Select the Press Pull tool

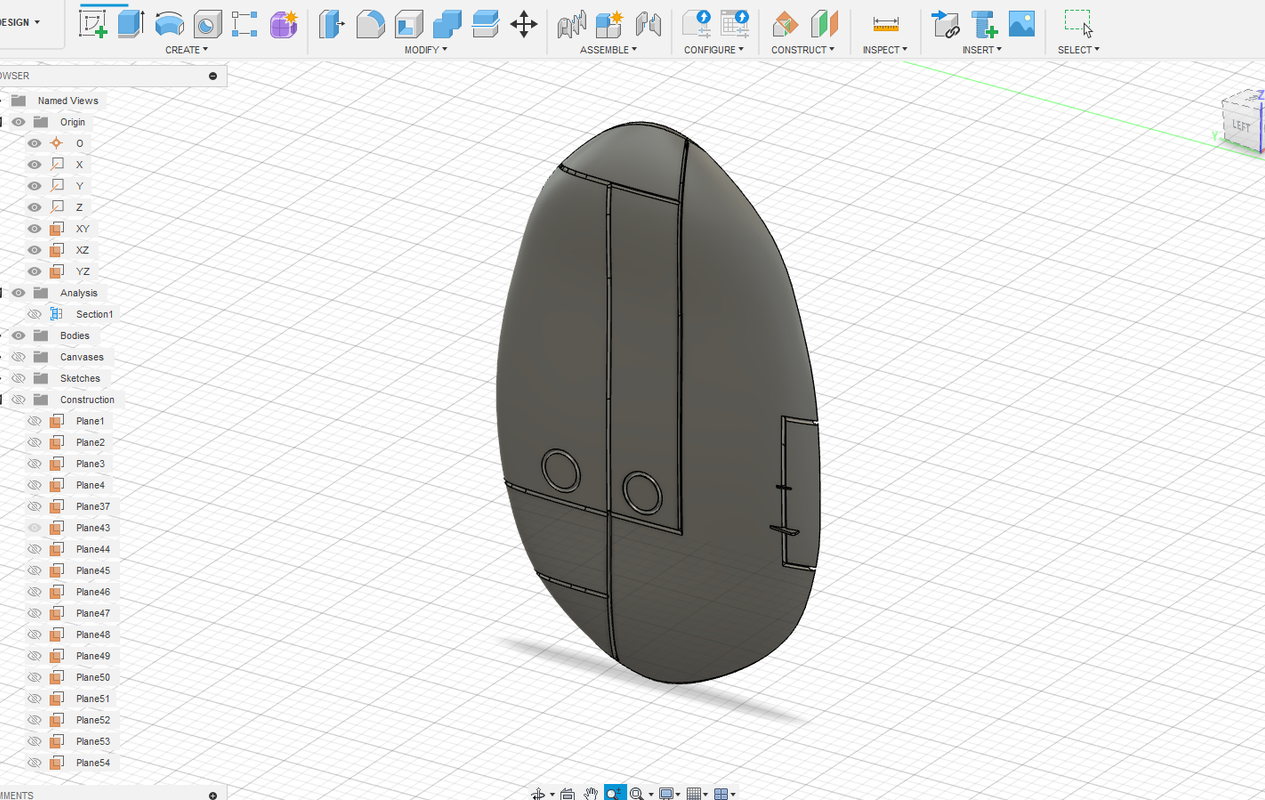click(332, 24)
